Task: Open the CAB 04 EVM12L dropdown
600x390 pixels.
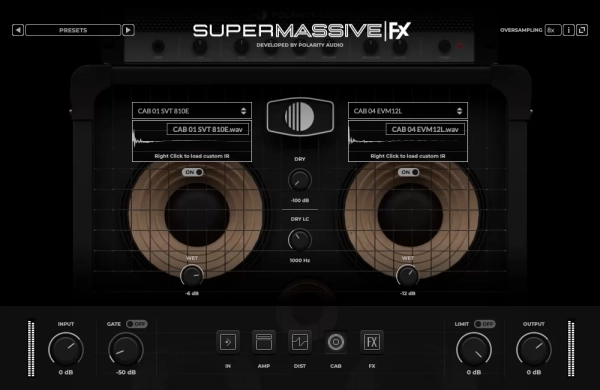Action: click(408, 111)
